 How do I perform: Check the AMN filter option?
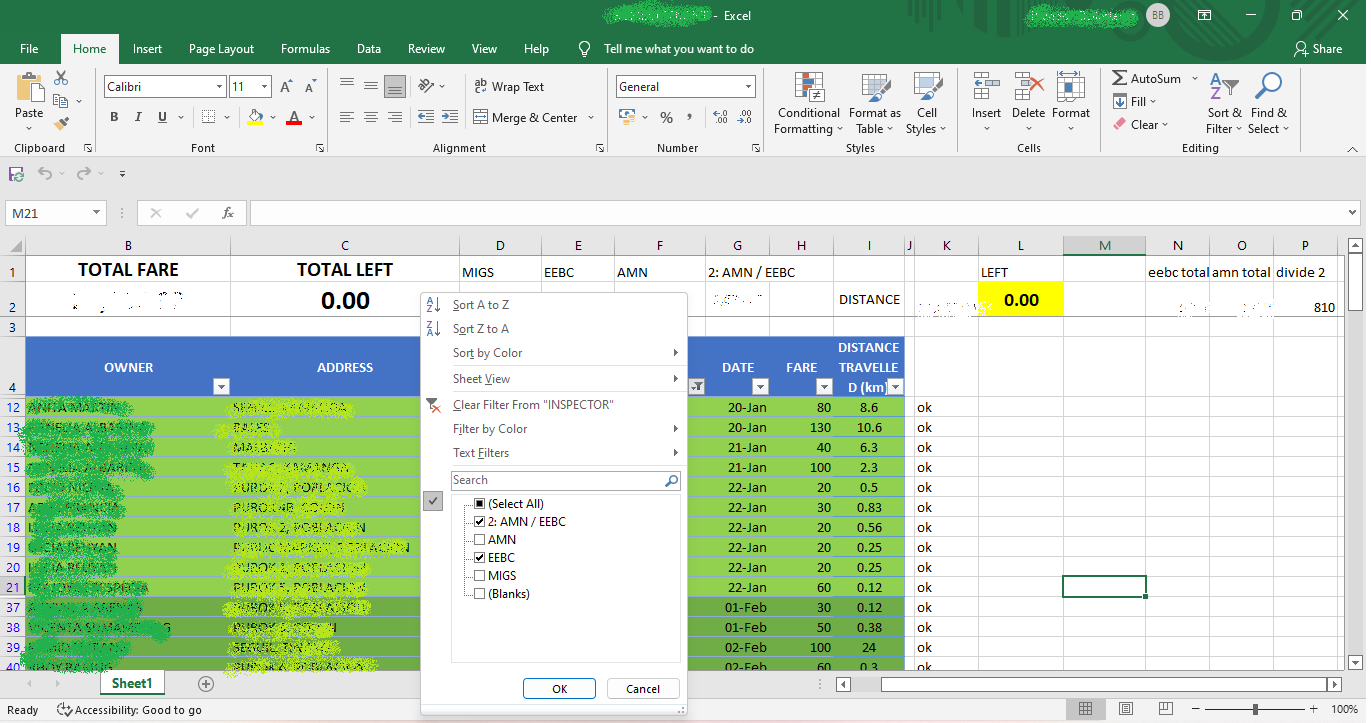[x=480, y=540]
